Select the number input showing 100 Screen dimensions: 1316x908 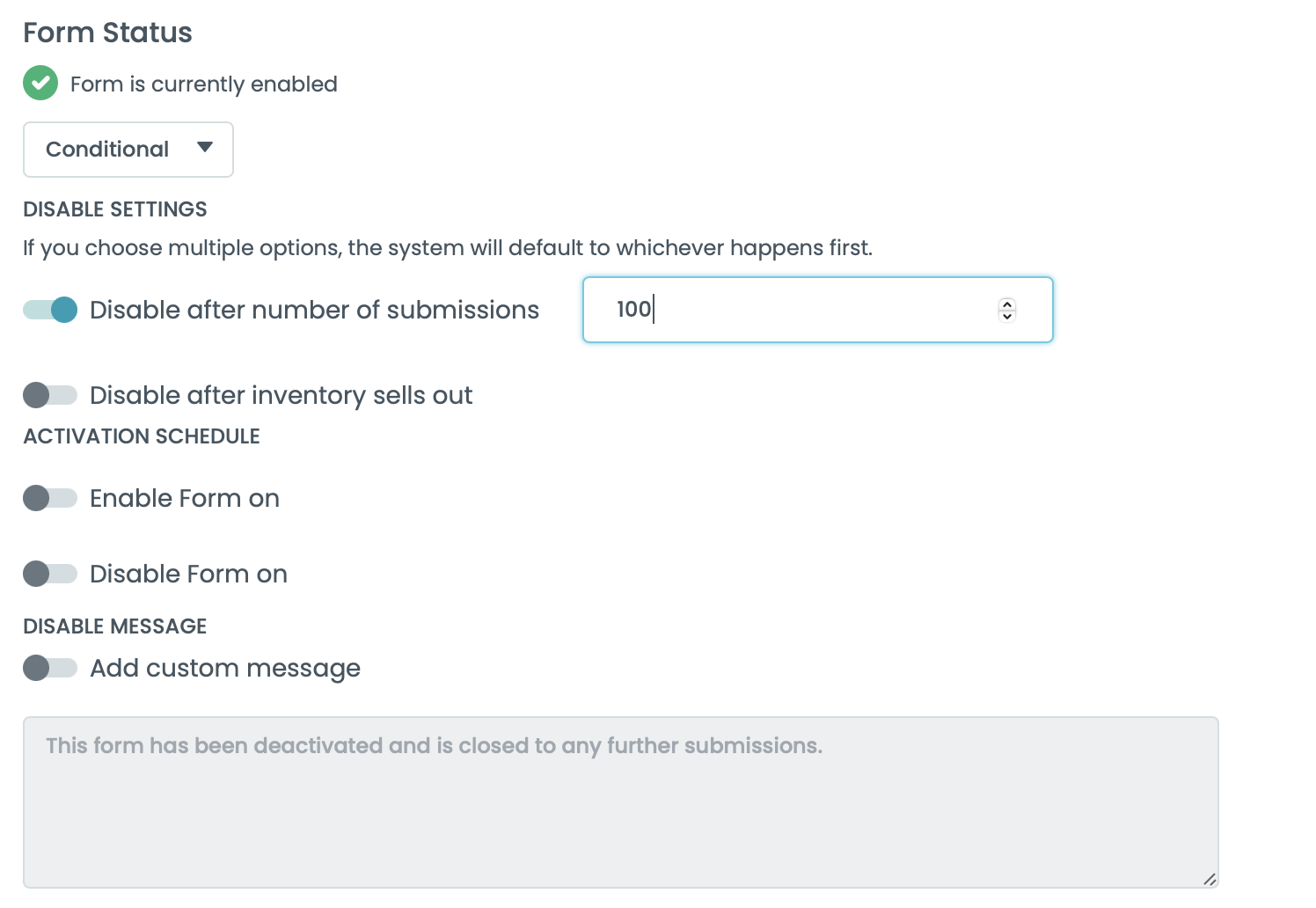point(792,310)
